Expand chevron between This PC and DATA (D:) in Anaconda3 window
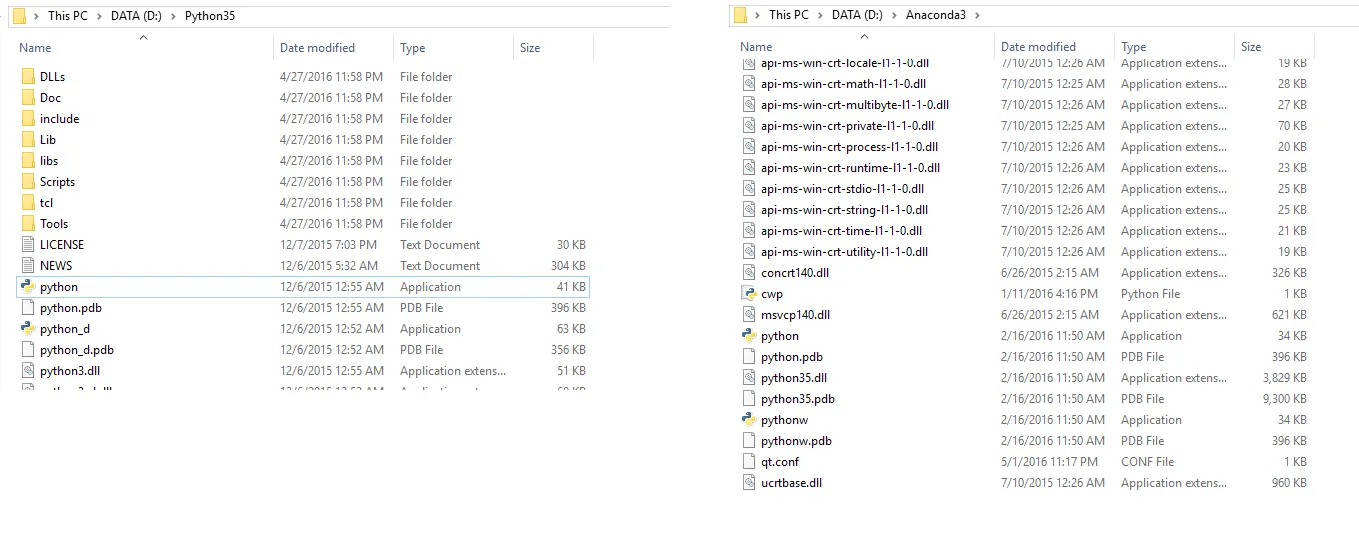This screenshot has width=1359, height=533. pos(820,15)
